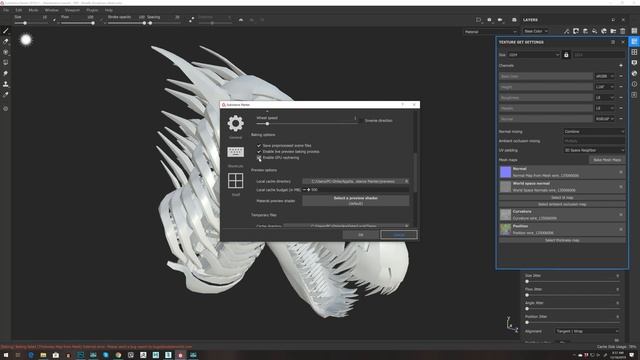Open the Alignment dropdown in brush settings
Viewport: 640px width, 360px height.
(587, 331)
